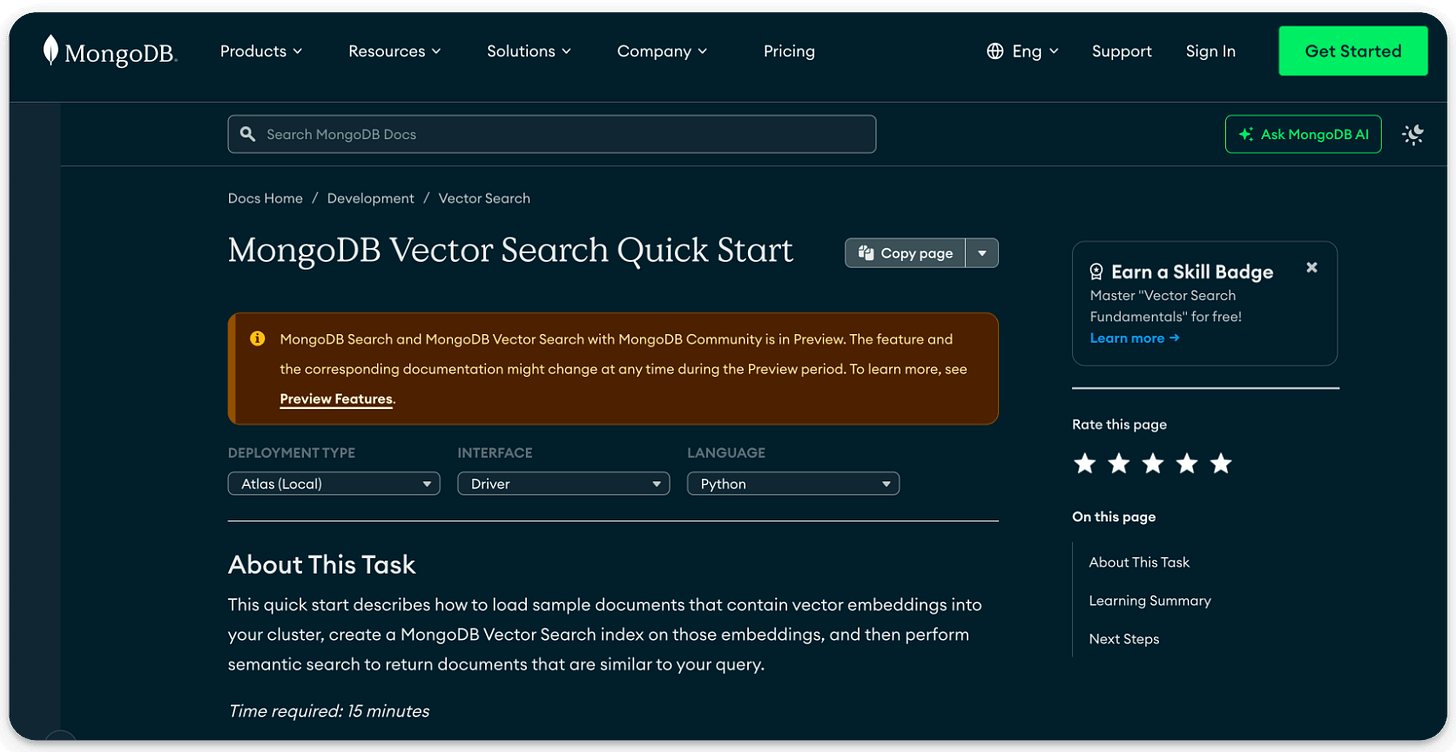Open the Preview Features link
Screen dimensions: 1456x752
pyautogui.click(x=336, y=399)
